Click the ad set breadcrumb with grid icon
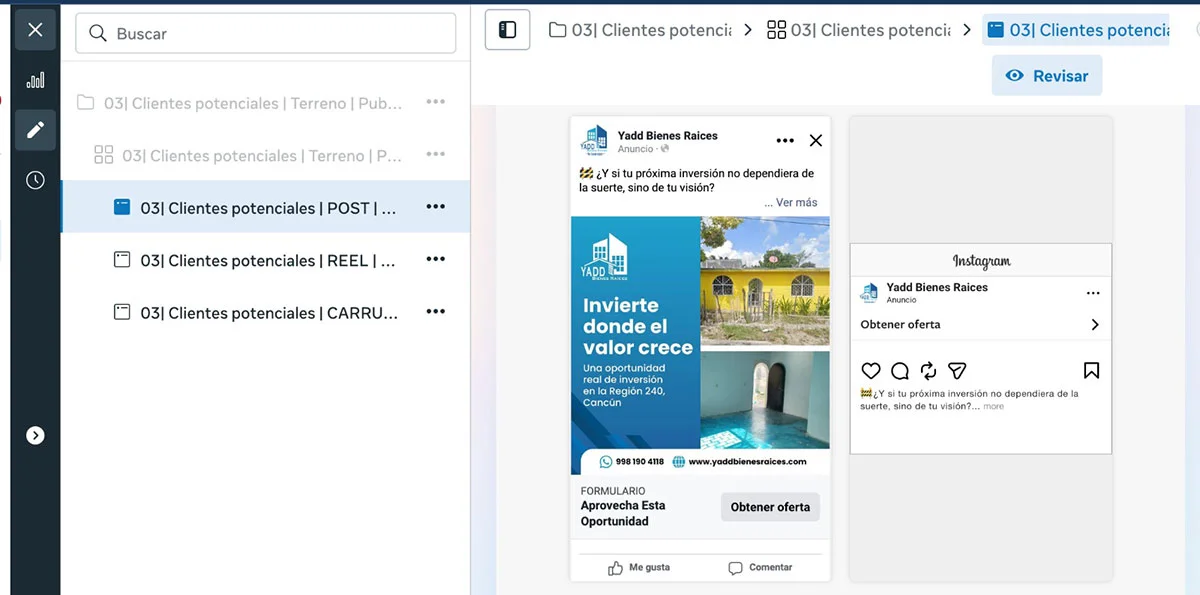The width and height of the screenshot is (1200, 595). pyautogui.click(x=859, y=30)
